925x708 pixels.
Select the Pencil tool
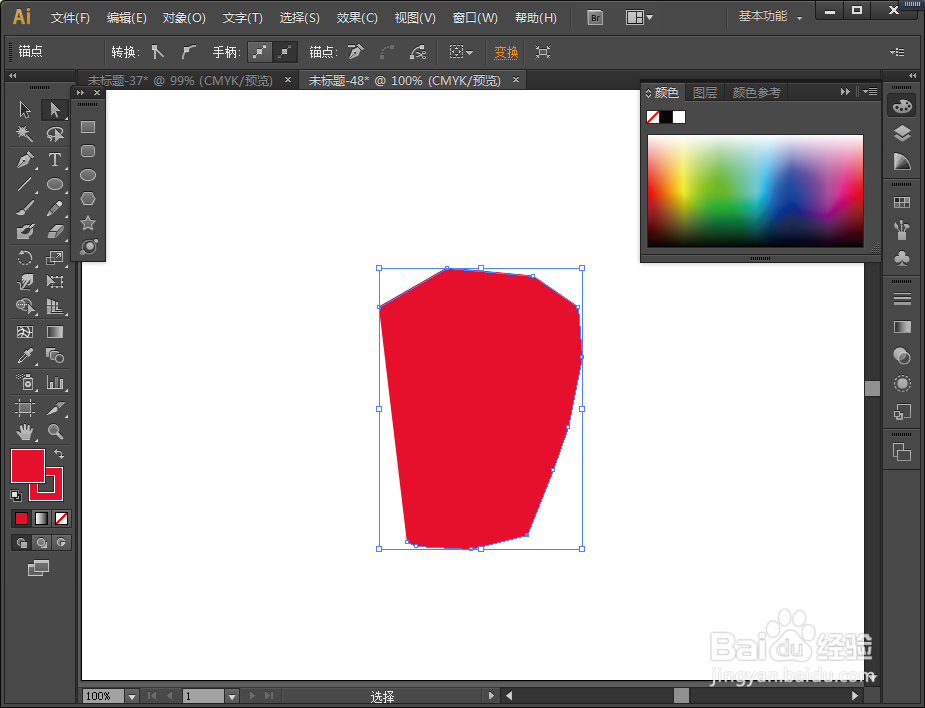tap(54, 208)
